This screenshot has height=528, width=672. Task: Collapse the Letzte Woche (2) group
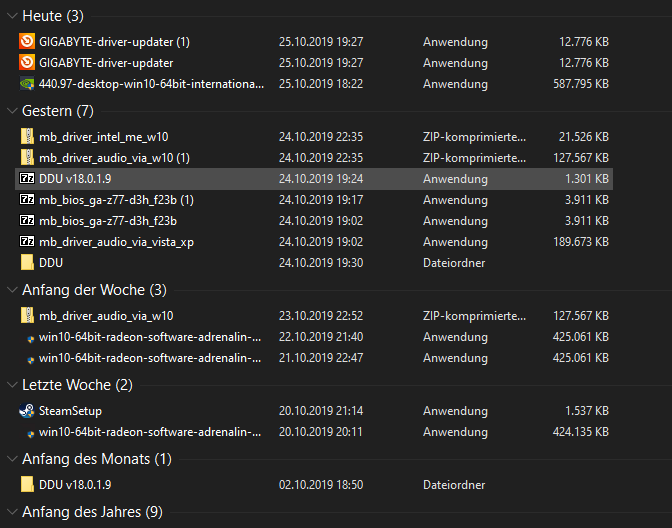12,385
